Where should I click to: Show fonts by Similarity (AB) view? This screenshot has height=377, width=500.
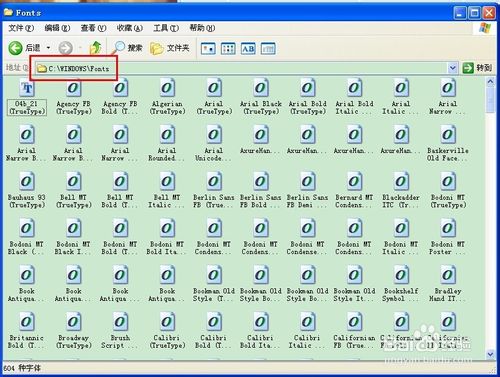tap(248, 49)
